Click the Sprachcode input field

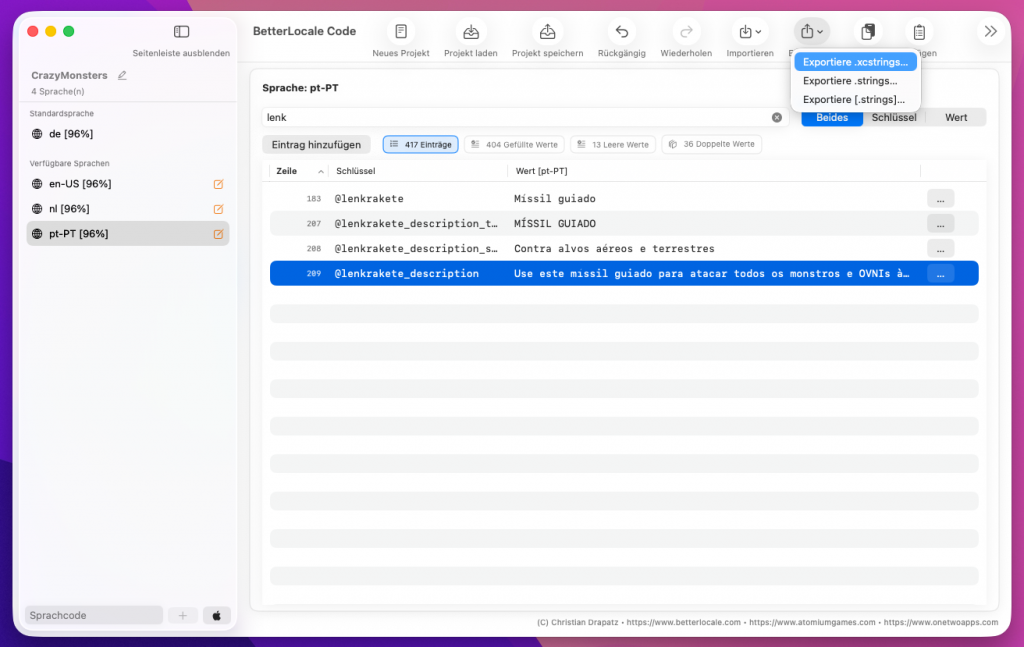coord(93,615)
